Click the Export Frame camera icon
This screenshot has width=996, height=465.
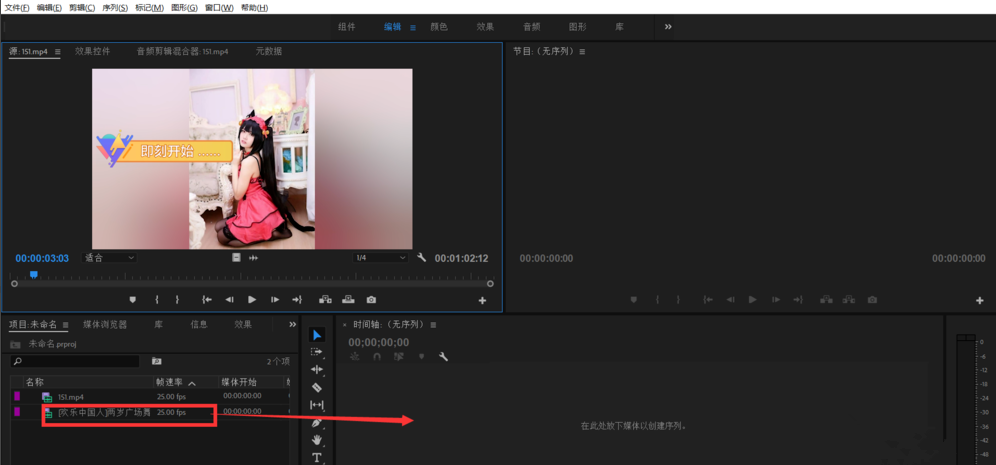pos(371,300)
